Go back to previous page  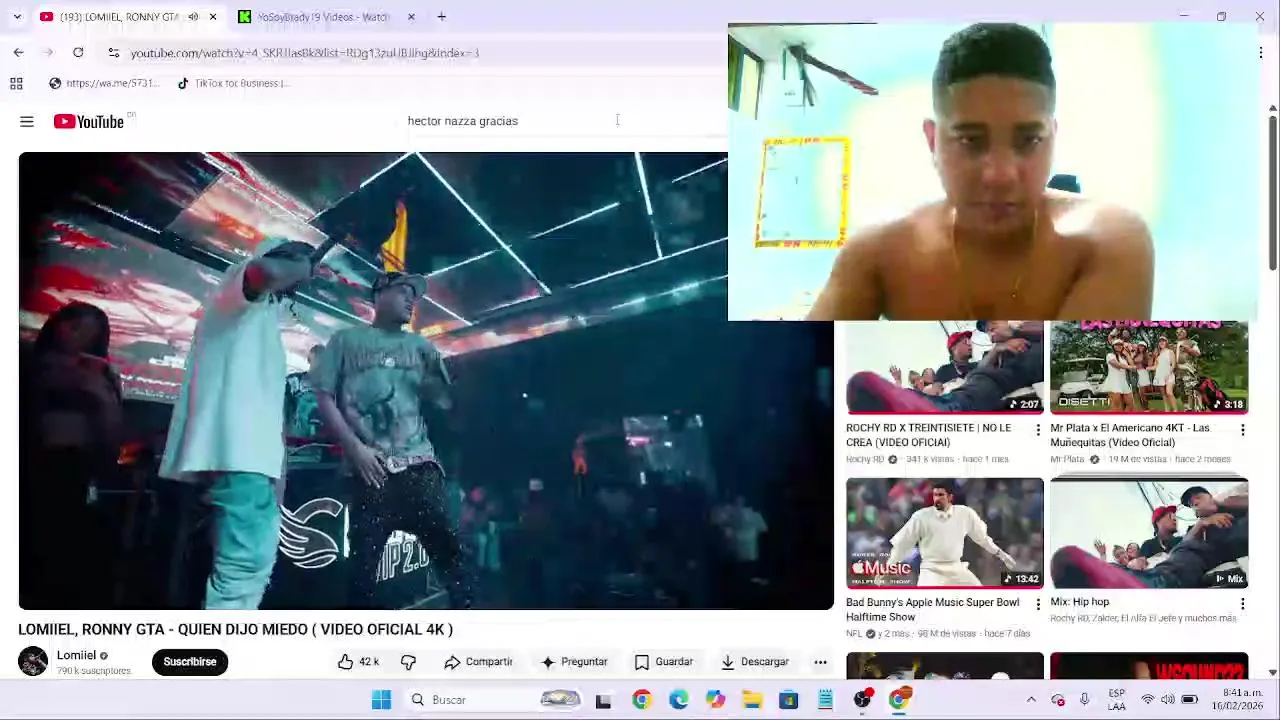coord(18,52)
